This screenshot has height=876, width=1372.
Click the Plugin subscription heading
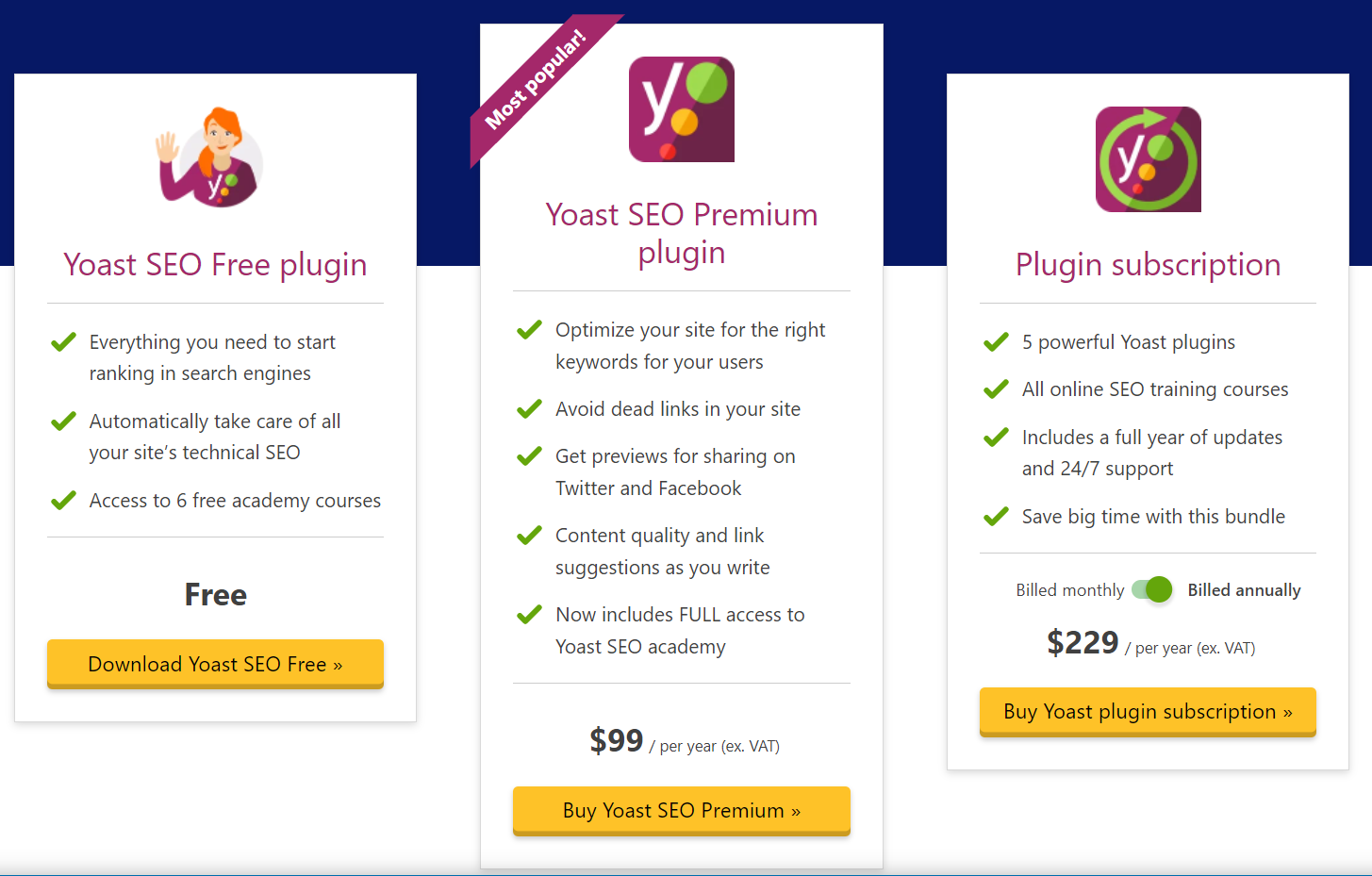pyautogui.click(x=1148, y=265)
